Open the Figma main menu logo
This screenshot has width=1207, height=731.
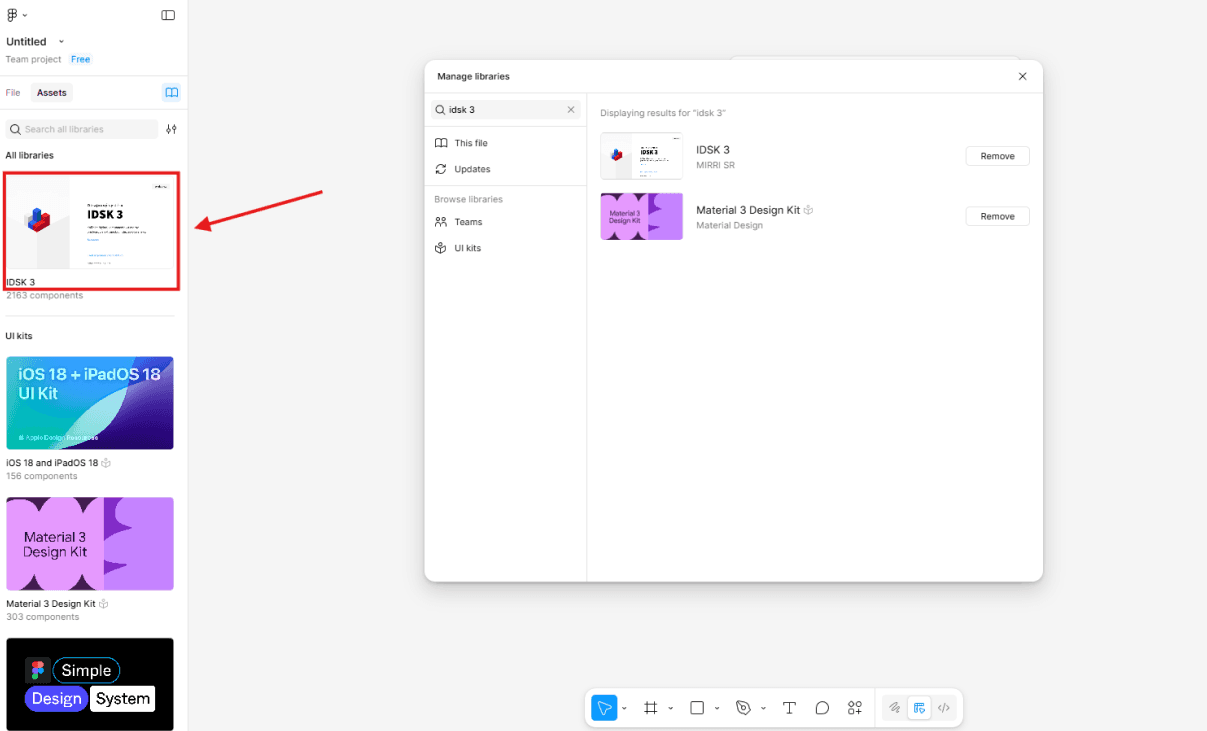pos(12,15)
